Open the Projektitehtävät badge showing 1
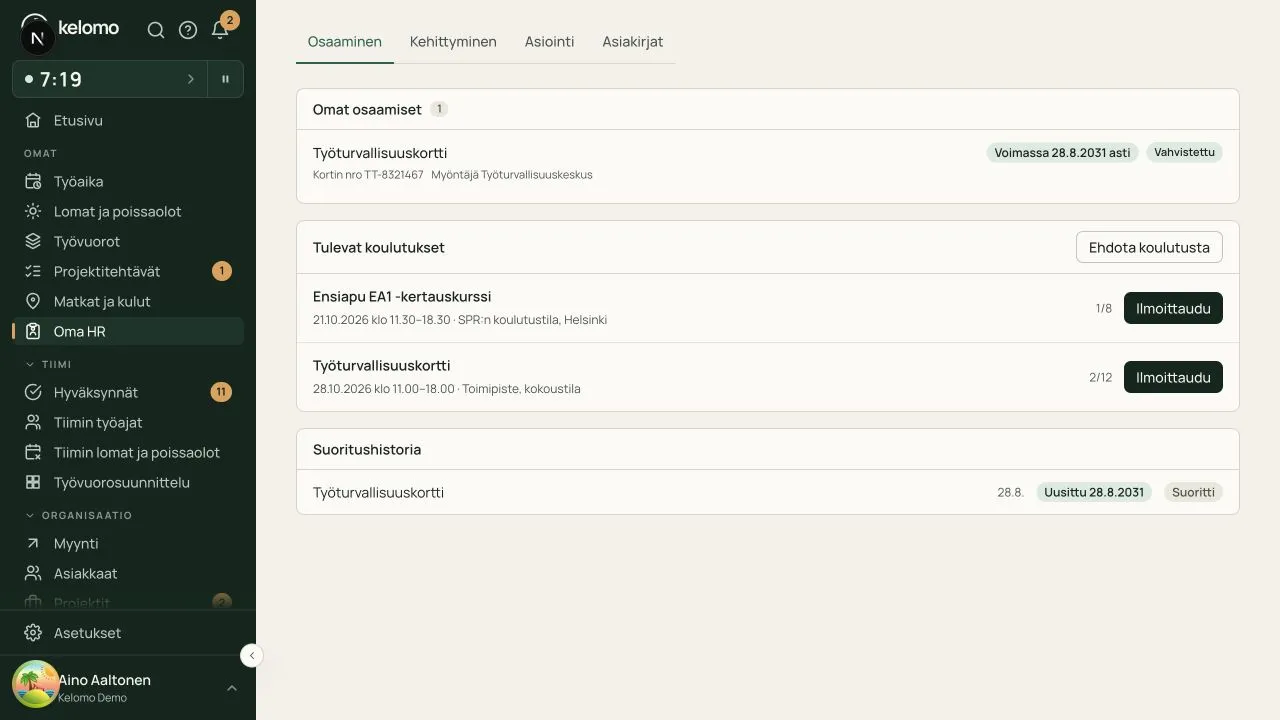This screenshot has width=1280, height=720. click(x=222, y=271)
